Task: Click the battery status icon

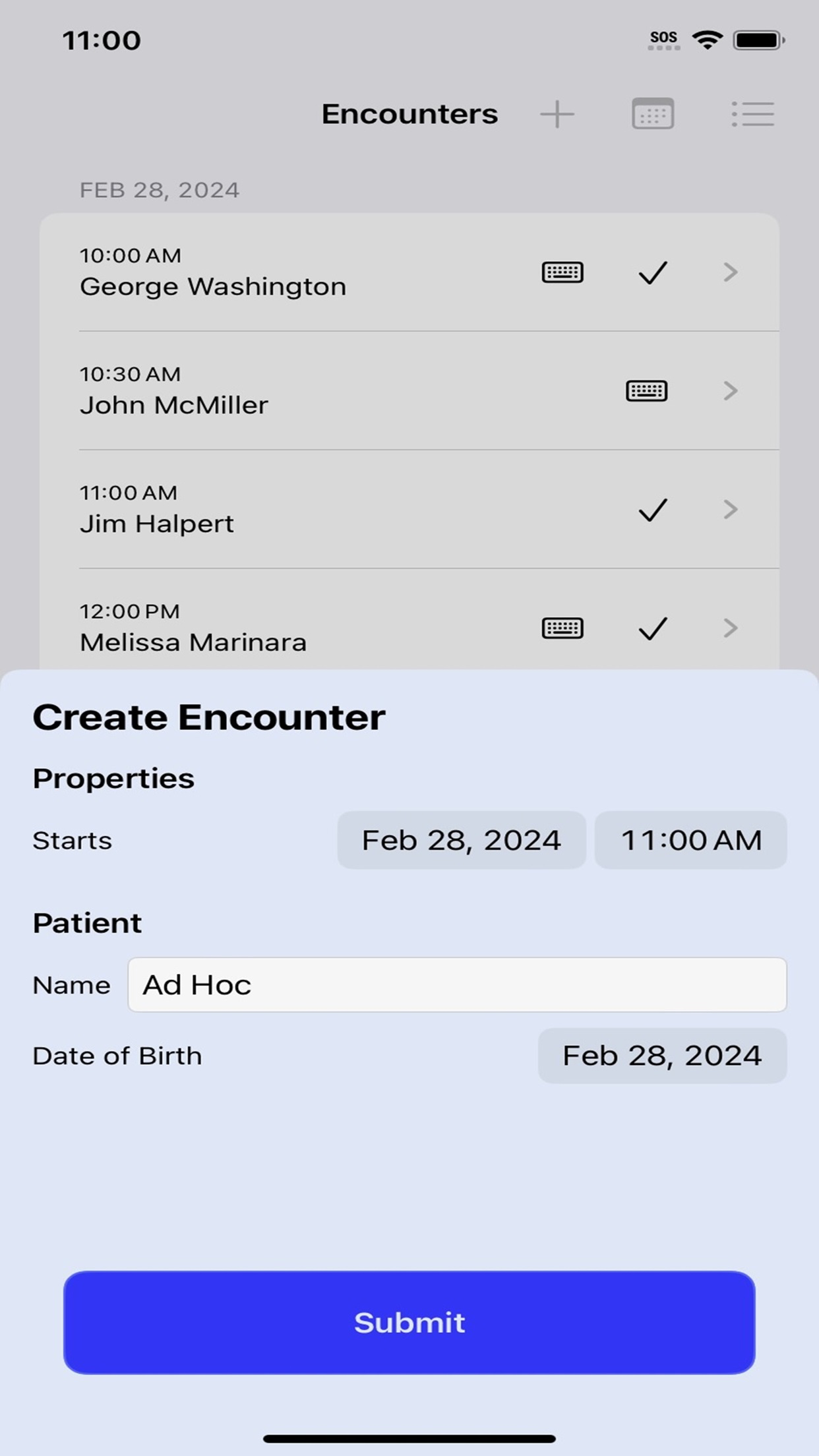Action: [x=759, y=40]
